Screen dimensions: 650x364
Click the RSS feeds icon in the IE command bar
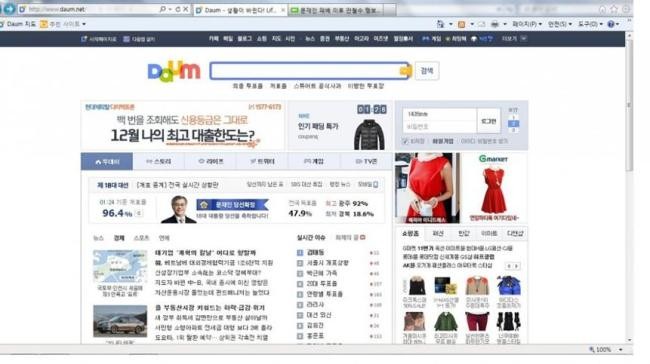(461, 24)
